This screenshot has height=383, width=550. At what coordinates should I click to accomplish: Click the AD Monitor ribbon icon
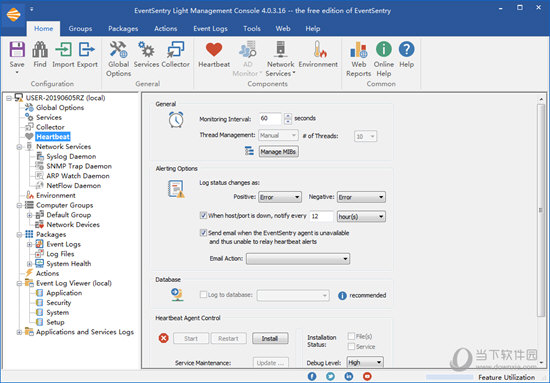click(x=248, y=49)
